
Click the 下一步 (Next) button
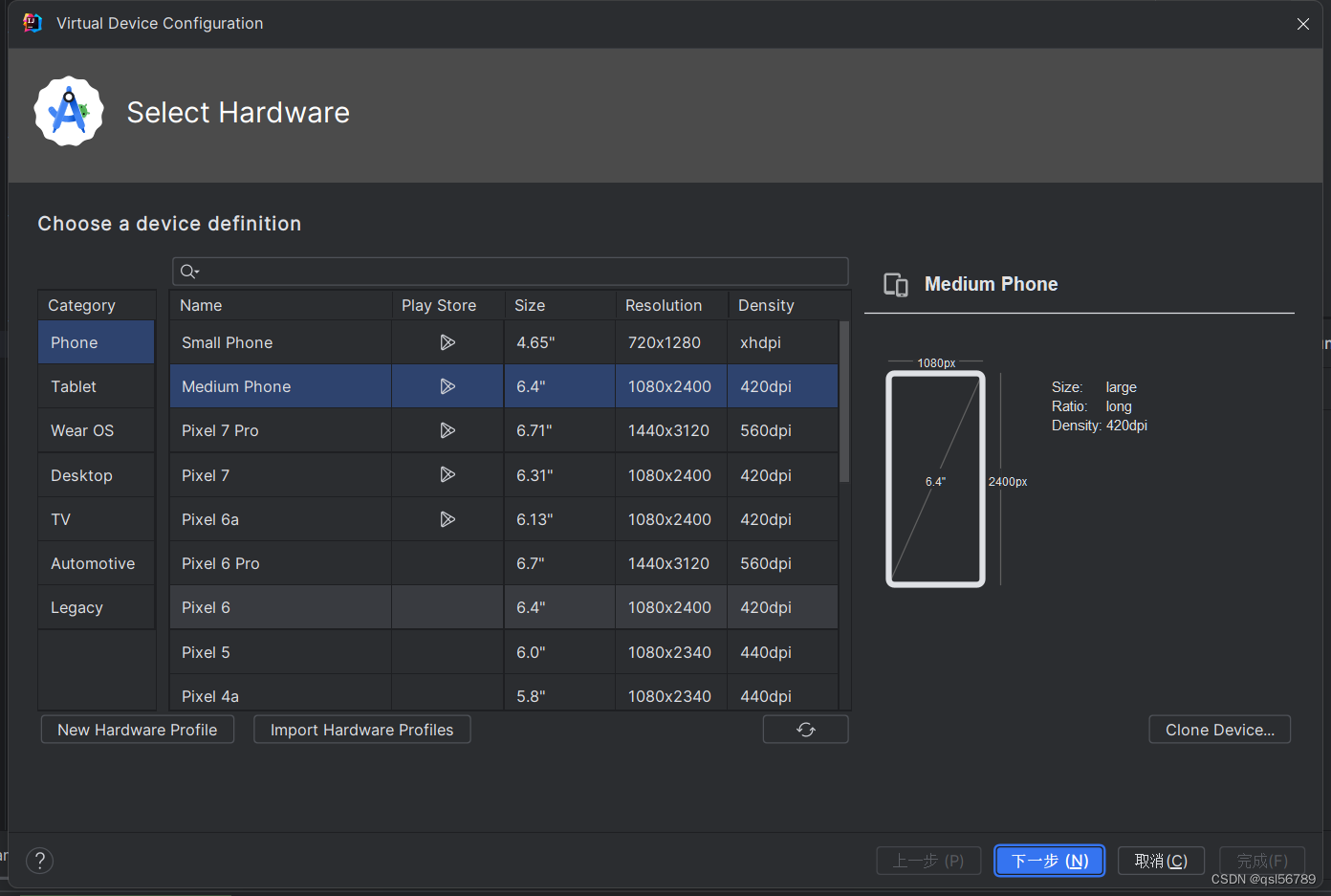(1049, 860)
